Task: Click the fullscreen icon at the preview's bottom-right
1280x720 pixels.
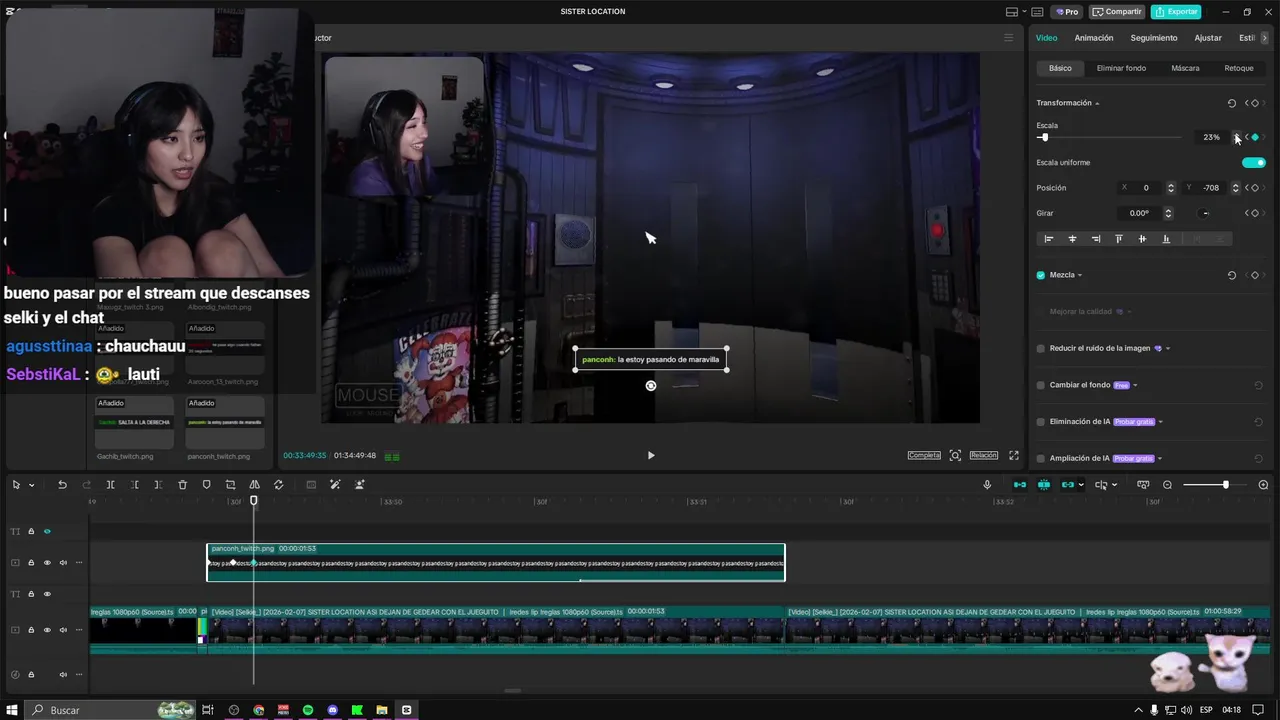Action: tap(1014, 455)
